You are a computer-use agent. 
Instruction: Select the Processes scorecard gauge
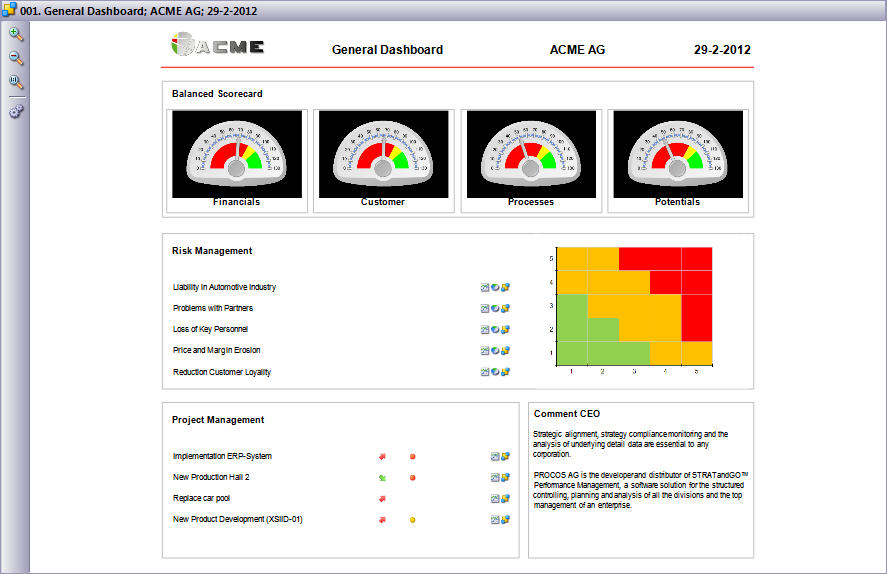click(x=530, y=155)
